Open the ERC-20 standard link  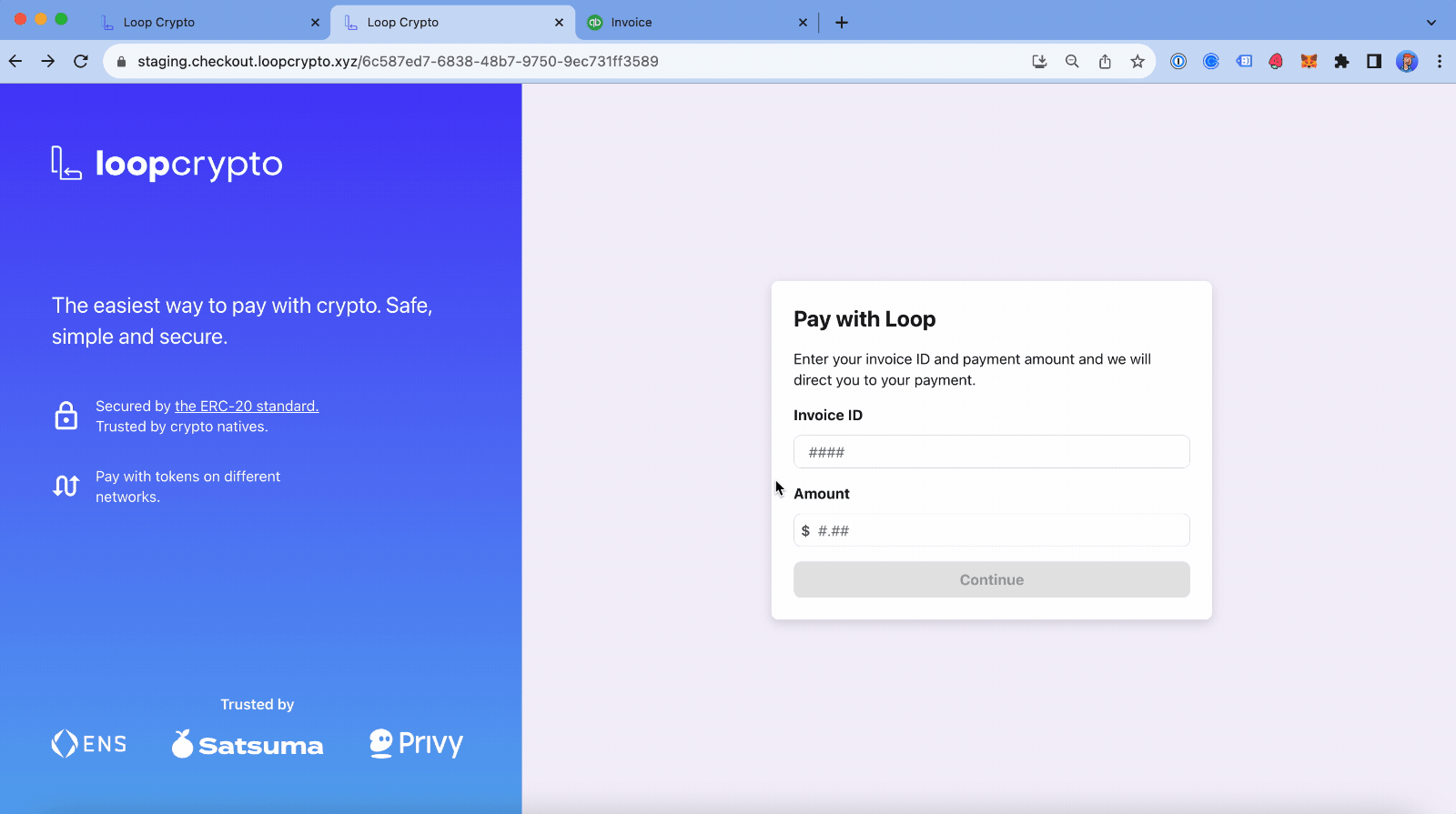[247, 406]
